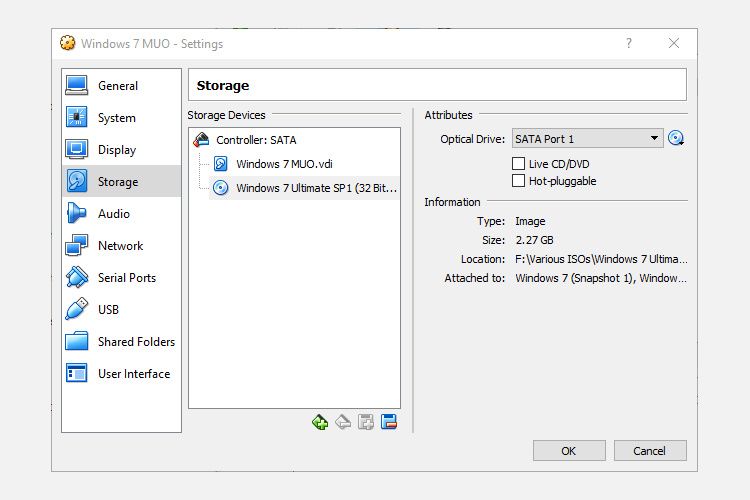Click the Type value Image
Screen dimensions: 750x500
pyautogui.click(x=530, y=222)
